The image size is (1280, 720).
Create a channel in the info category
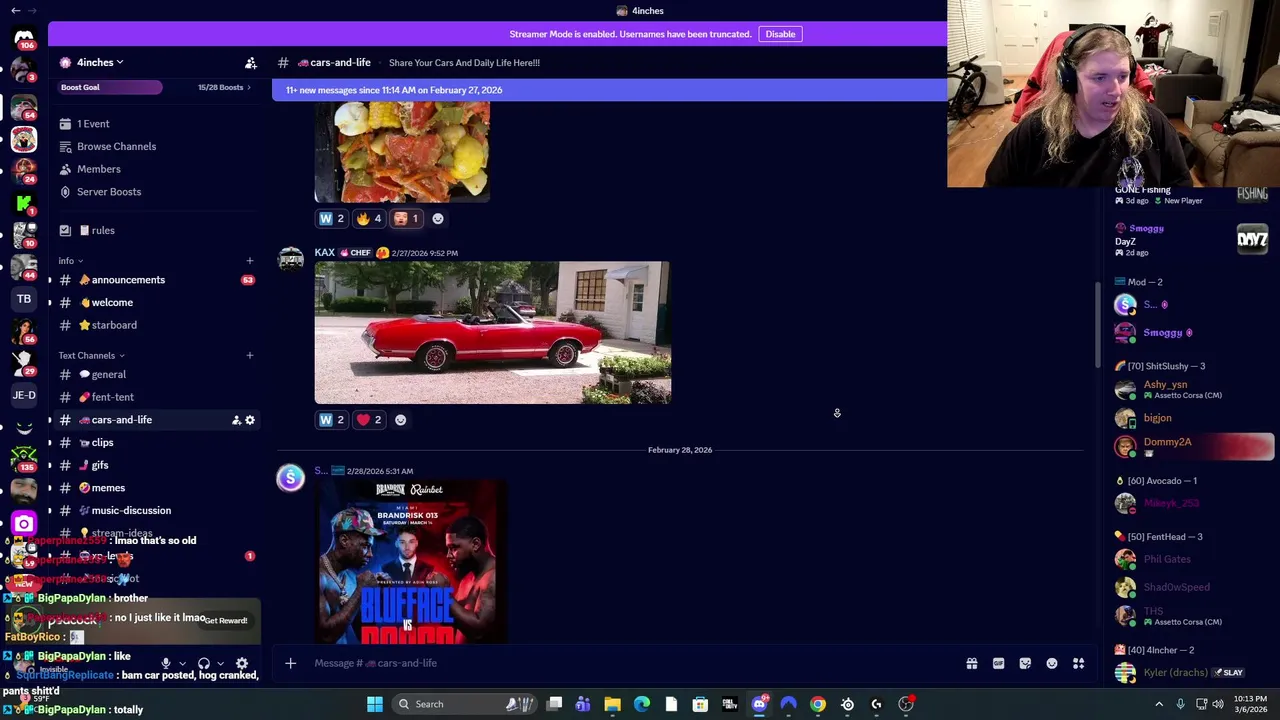[x=250, y=261]
